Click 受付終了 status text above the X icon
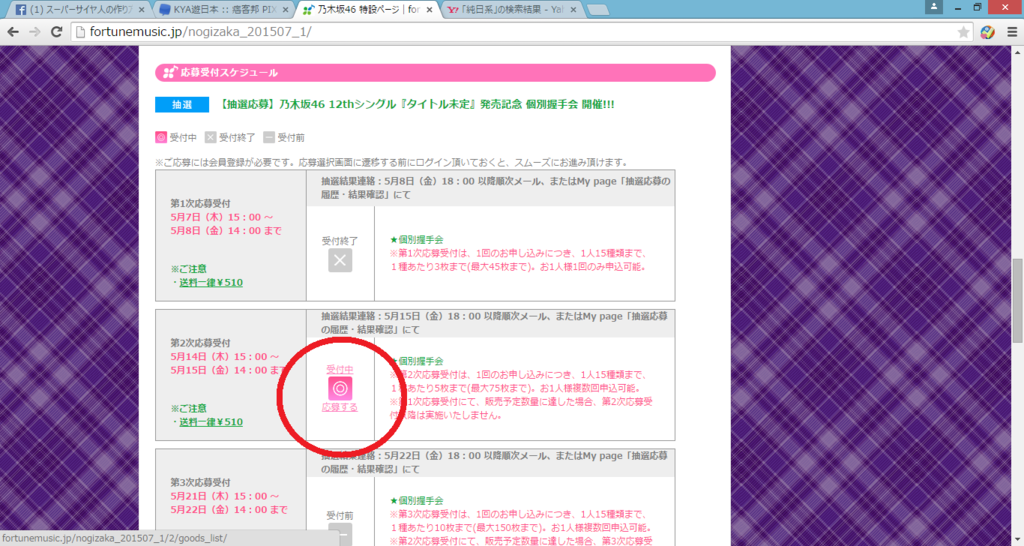This screenshot has height=546, width=1024. 340,241
